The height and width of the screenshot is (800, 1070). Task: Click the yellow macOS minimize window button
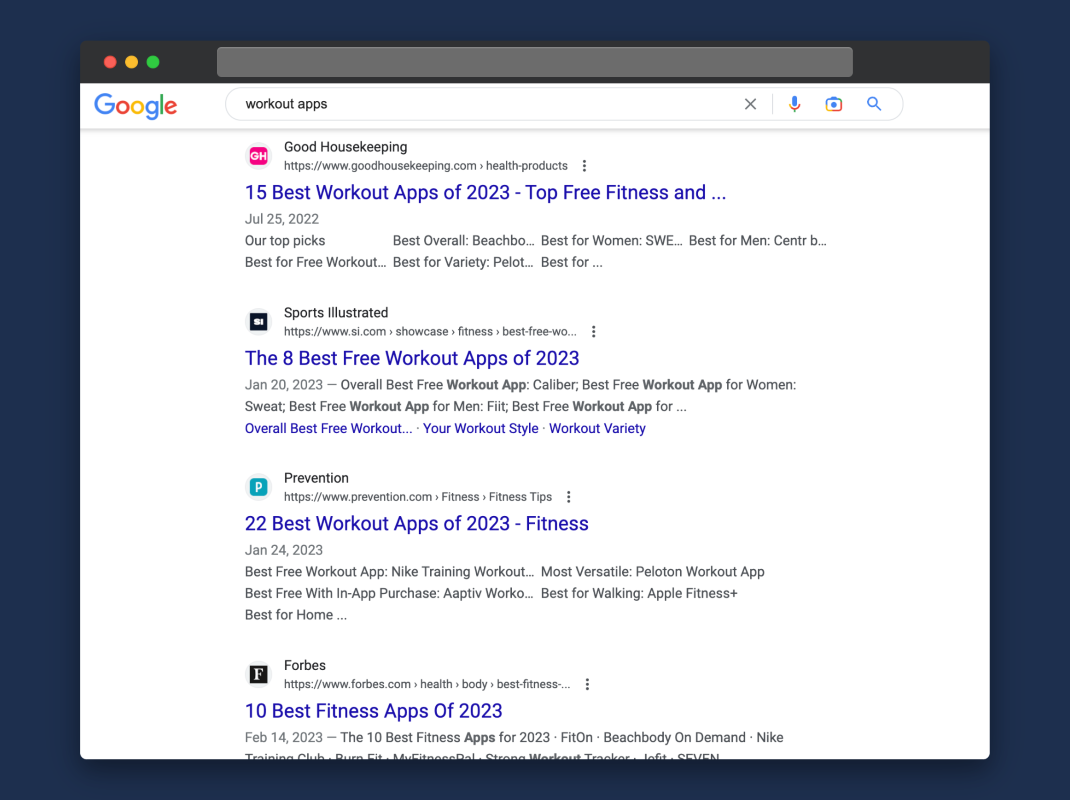pos(131,62)
